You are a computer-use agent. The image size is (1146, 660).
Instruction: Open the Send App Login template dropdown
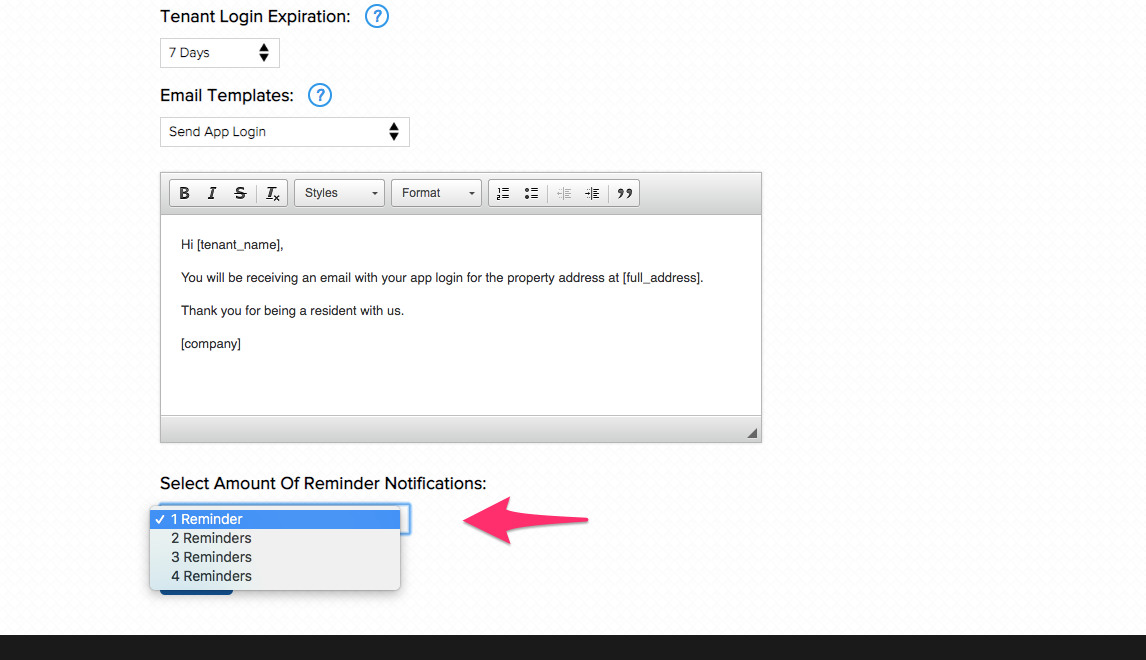point(284,132)
